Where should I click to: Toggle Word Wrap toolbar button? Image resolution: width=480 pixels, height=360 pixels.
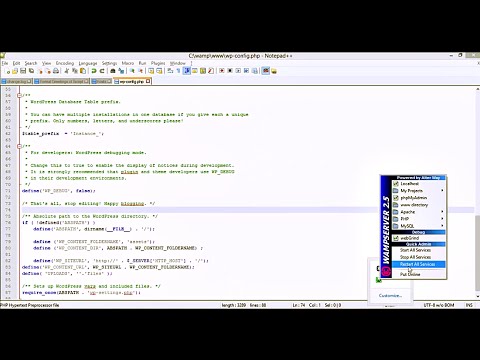pos(170,71)
